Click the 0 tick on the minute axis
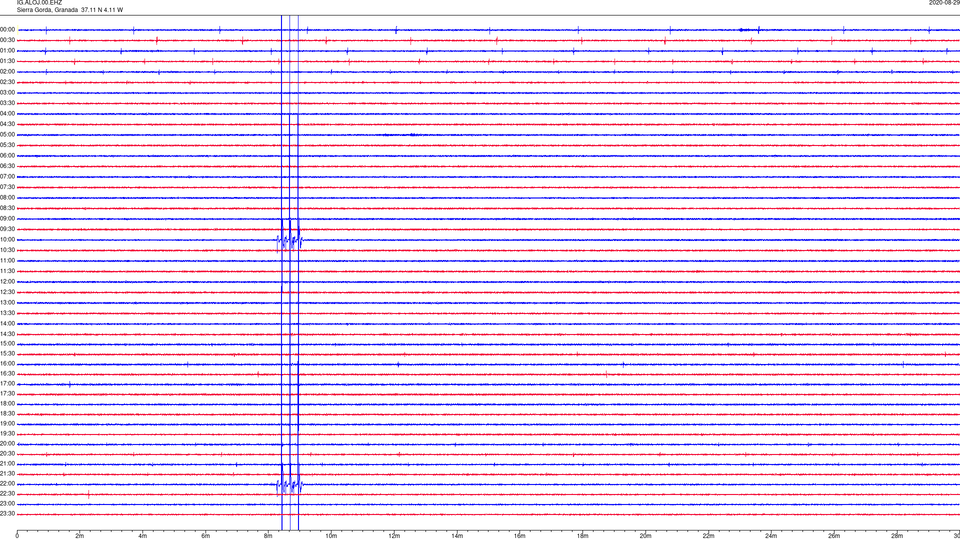The image size is (960, 540). 17,536
